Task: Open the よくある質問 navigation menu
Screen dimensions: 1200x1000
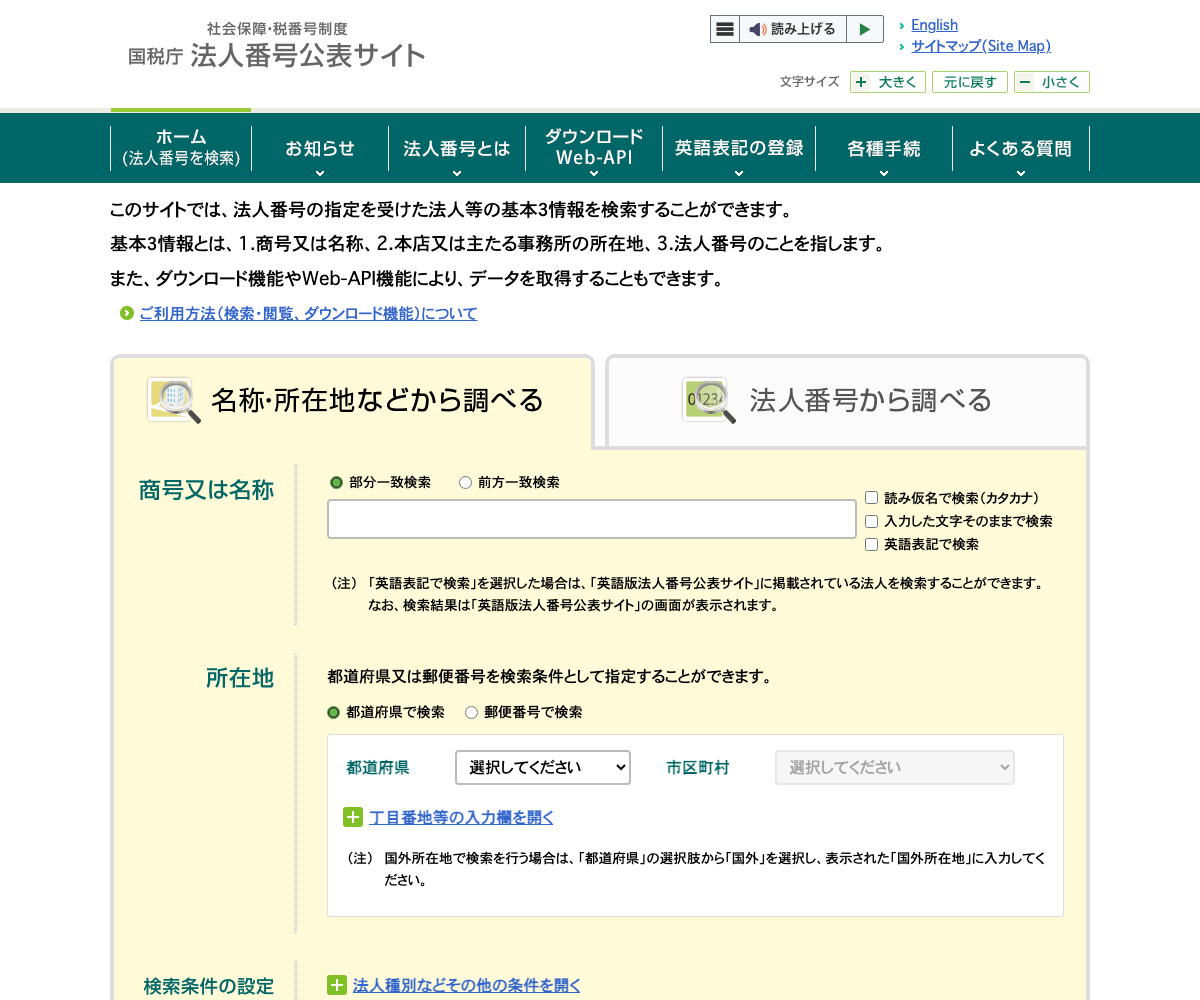Action: 1020,148
